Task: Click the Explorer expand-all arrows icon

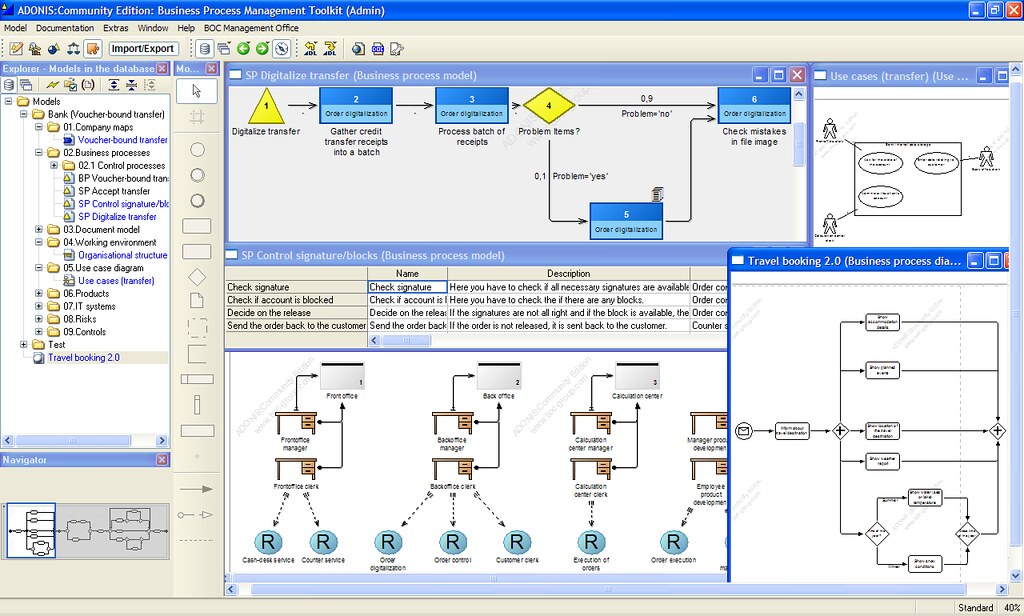Action: pyautogui.click(x=114, y=85)
